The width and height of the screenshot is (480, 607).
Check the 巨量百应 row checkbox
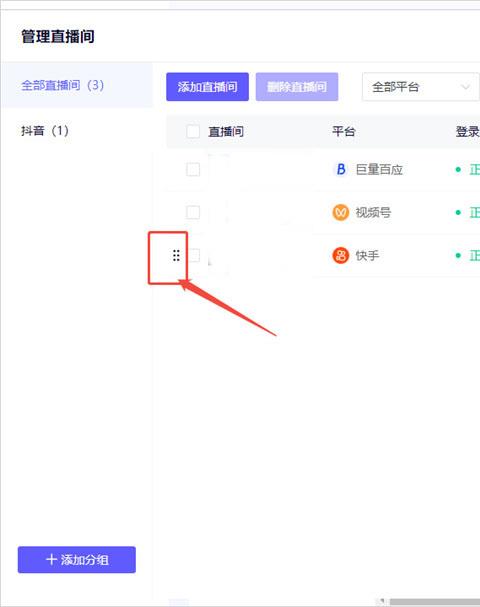[193, 170]
